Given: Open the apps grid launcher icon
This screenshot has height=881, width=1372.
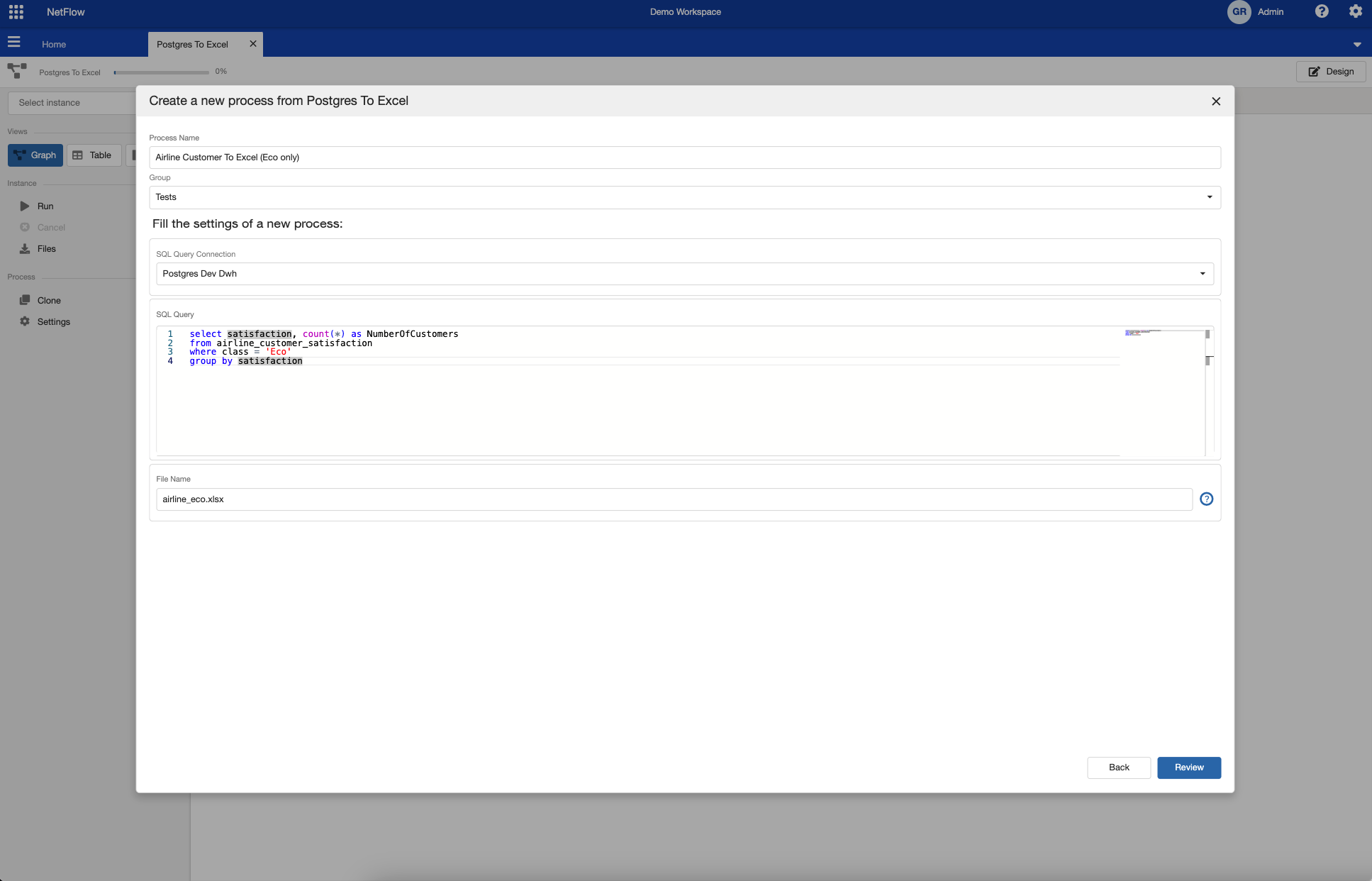Looking at the screenshot, I should point(16,12).
